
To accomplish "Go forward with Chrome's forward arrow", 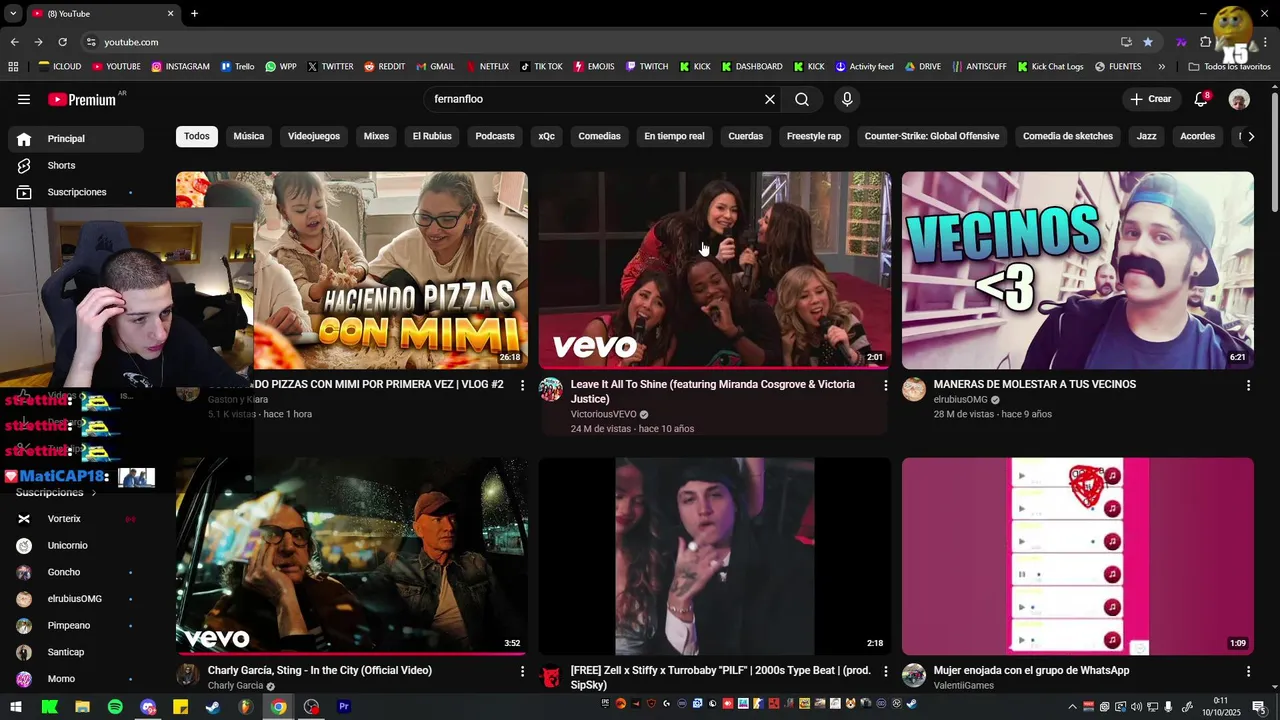I will pyautogui.click(x=38, y=42).
